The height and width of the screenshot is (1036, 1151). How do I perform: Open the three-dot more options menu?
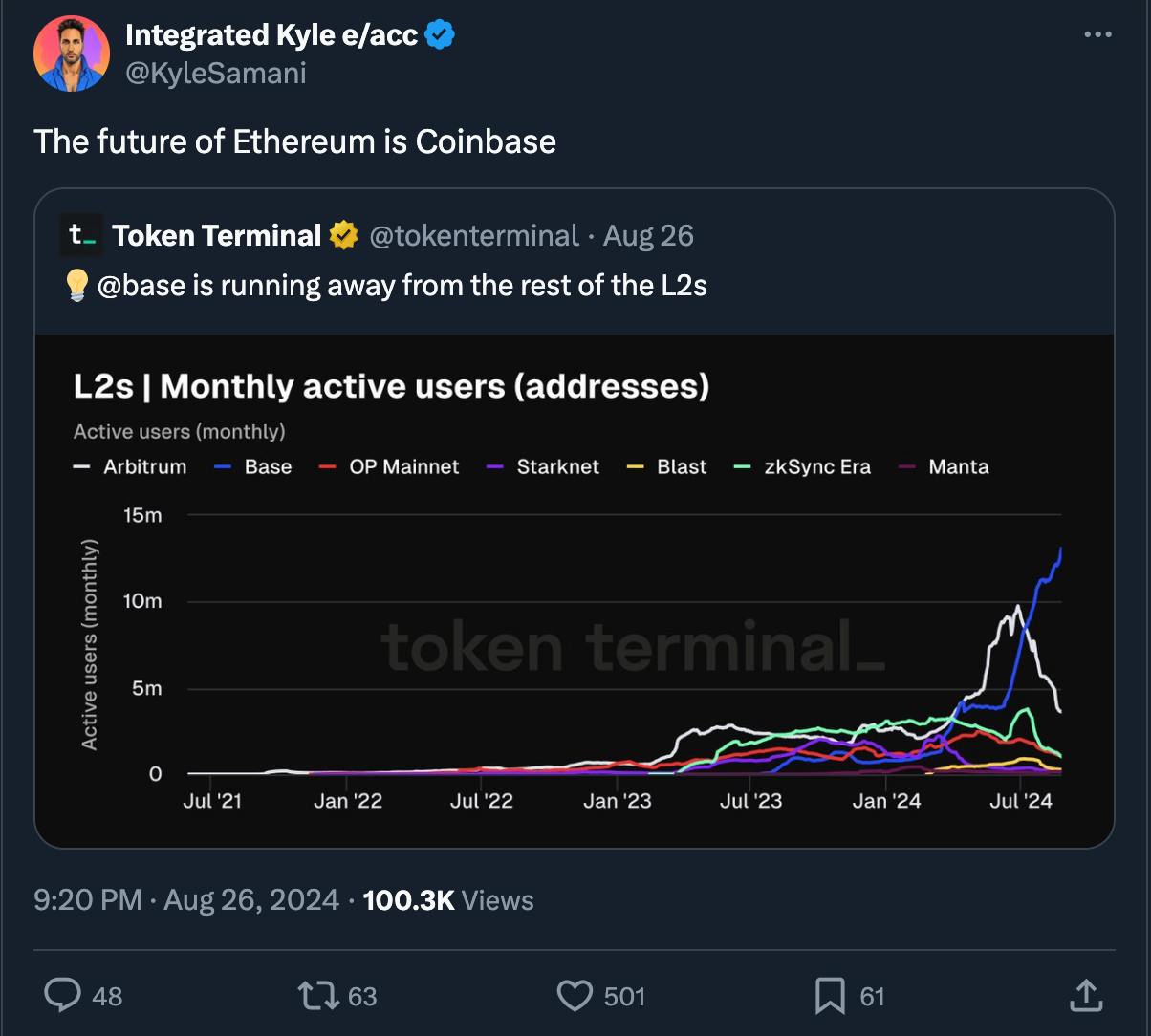pos(1097,35)
